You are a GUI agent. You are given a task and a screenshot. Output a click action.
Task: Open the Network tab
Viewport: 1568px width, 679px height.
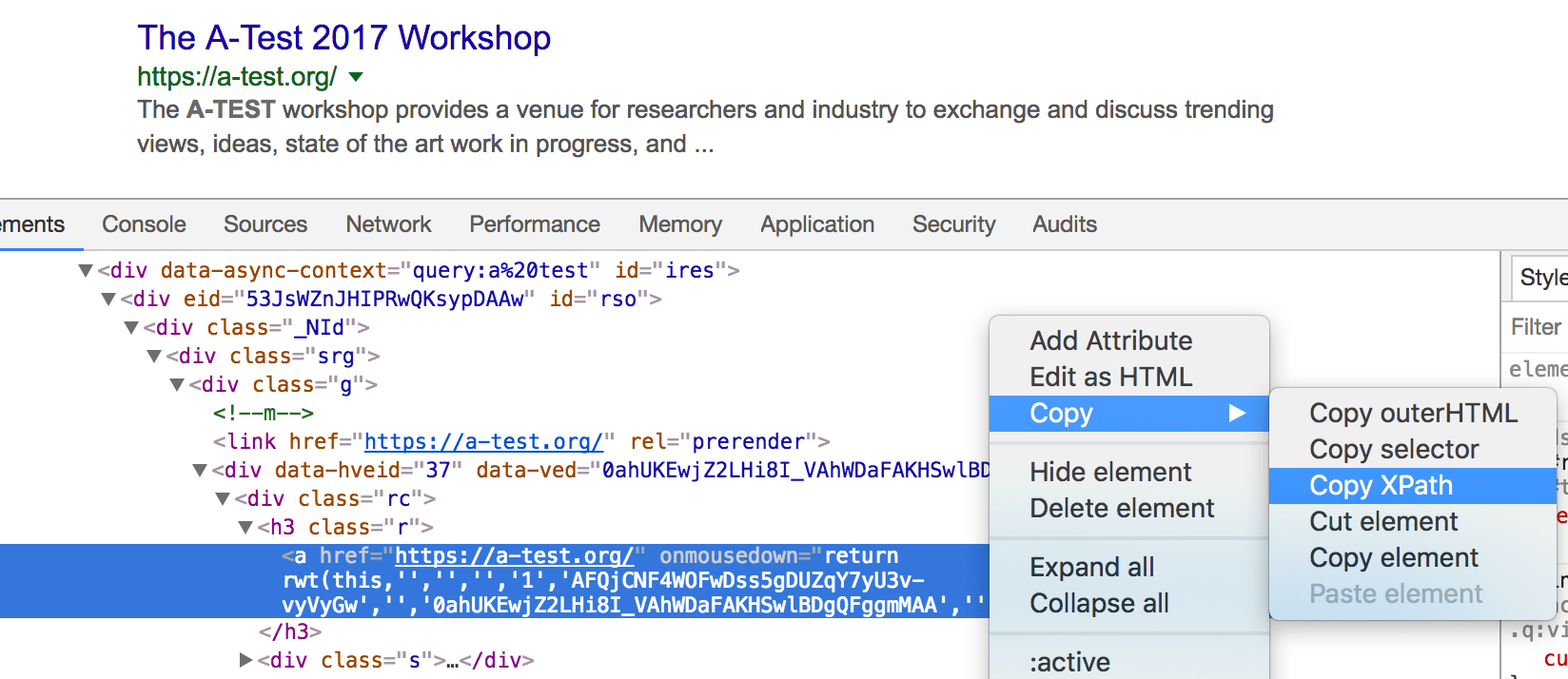tap(388, 224)
